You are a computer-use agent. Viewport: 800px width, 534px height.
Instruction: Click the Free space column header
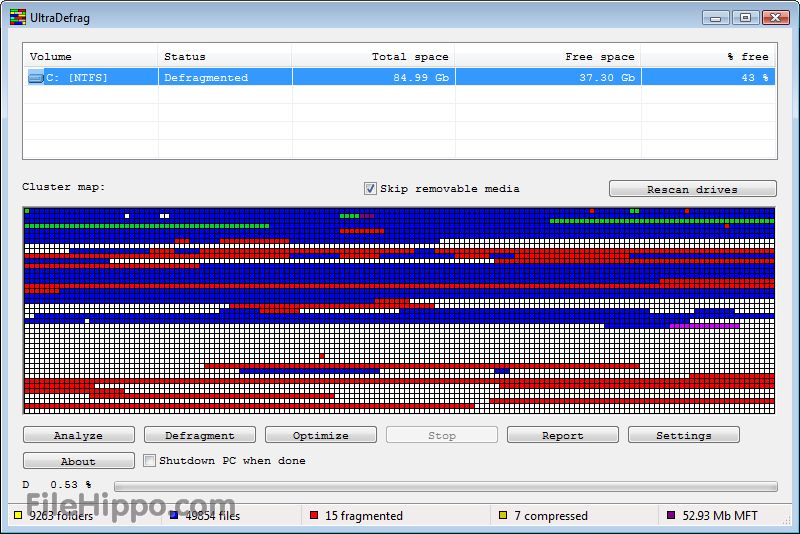point(548,57)
